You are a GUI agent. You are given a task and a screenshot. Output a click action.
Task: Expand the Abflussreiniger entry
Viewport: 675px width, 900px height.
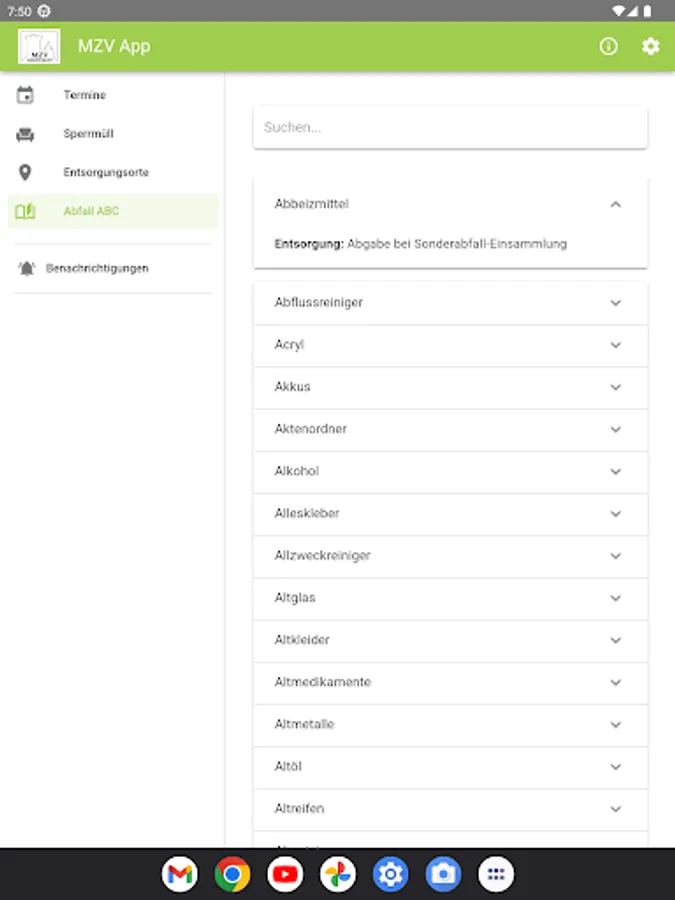click(x=615, y=303)
